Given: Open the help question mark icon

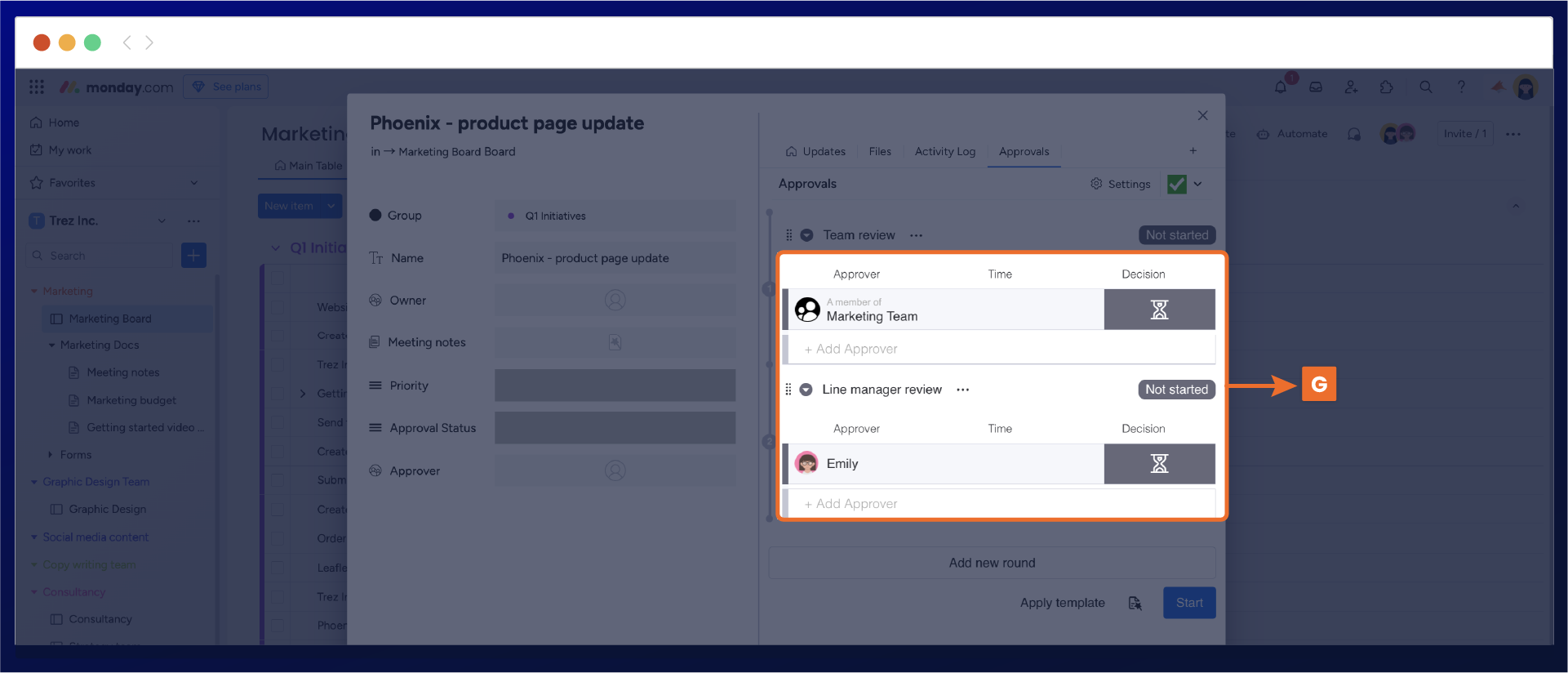Looking at the screenshot, I should point(1461,87).
